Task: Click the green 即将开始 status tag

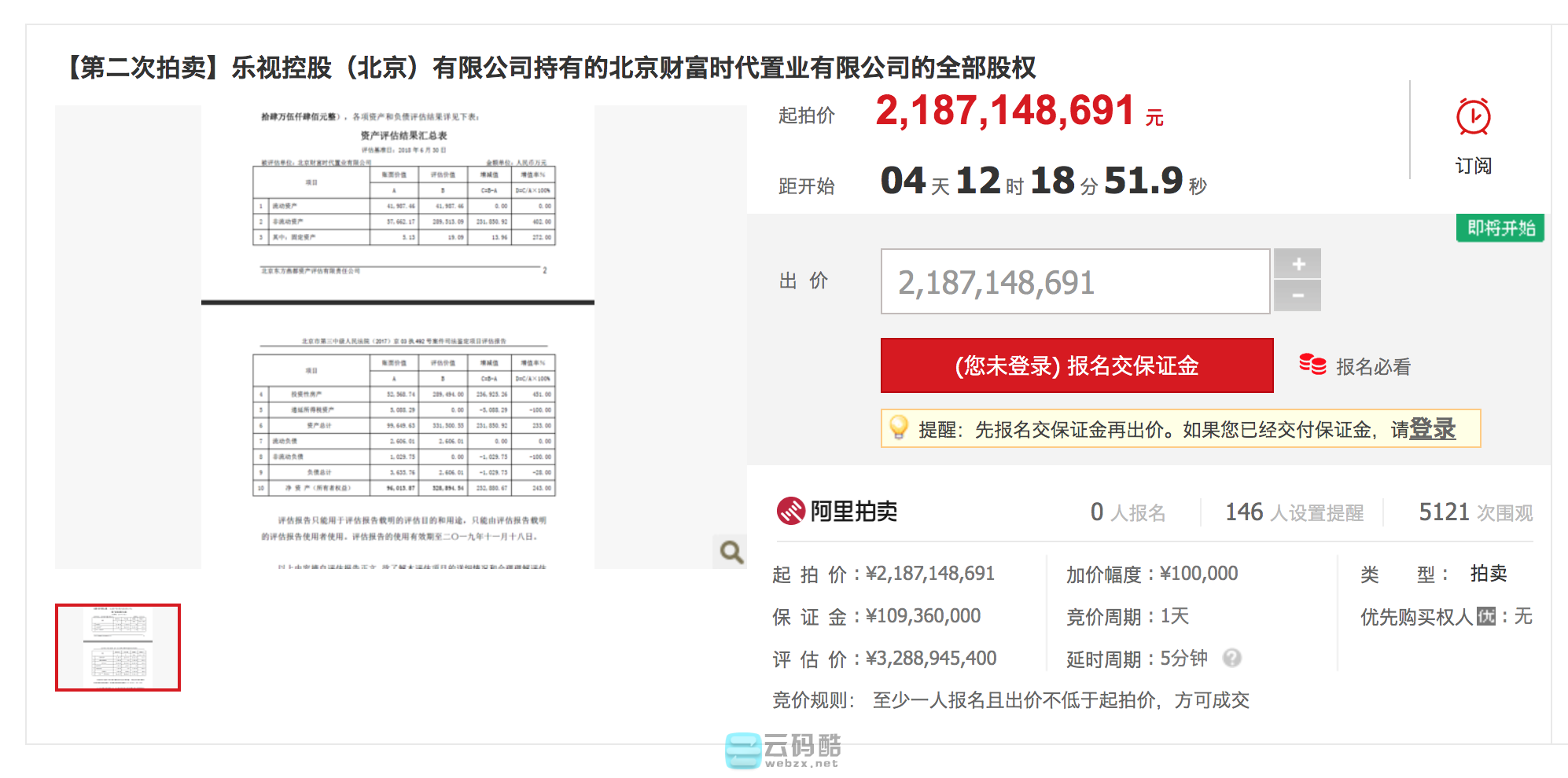Action: 1500,228
